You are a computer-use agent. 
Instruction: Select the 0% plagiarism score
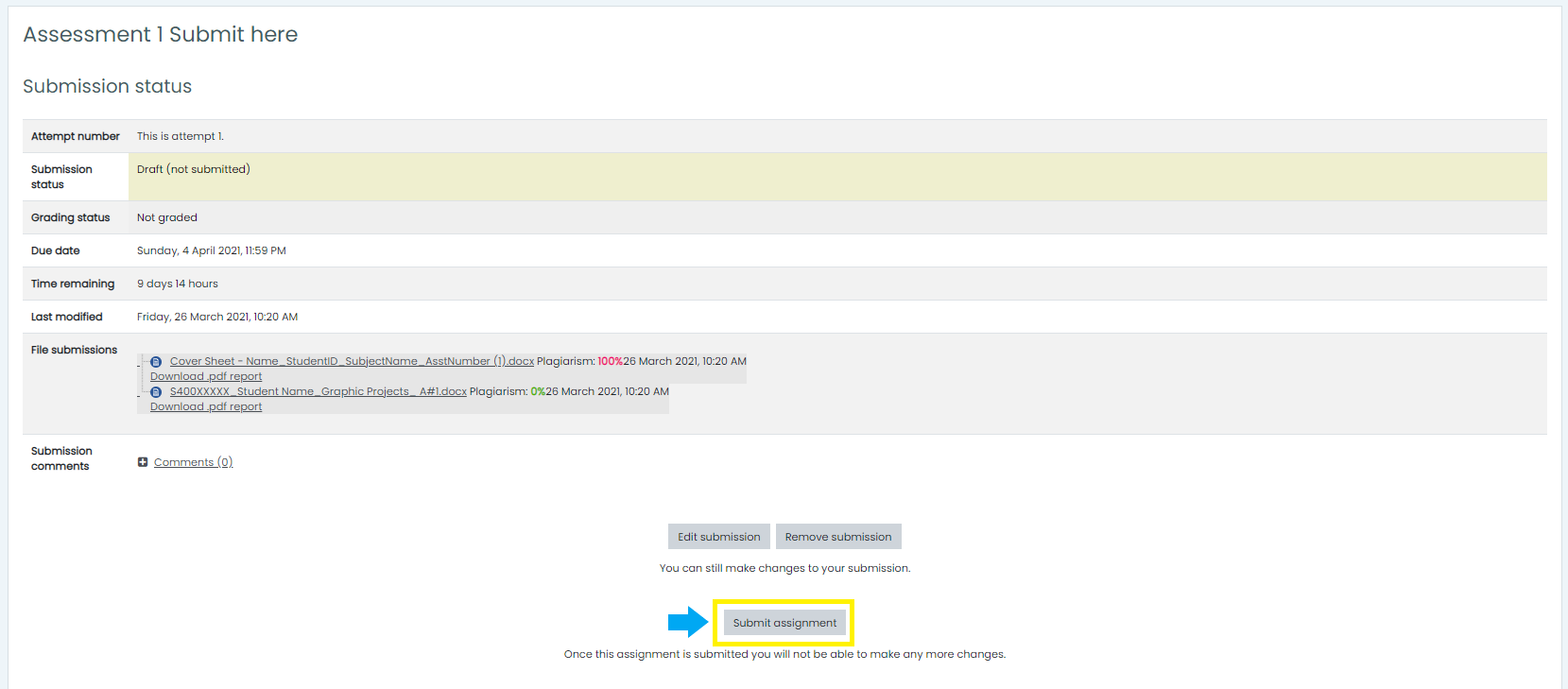click(538, 391)
